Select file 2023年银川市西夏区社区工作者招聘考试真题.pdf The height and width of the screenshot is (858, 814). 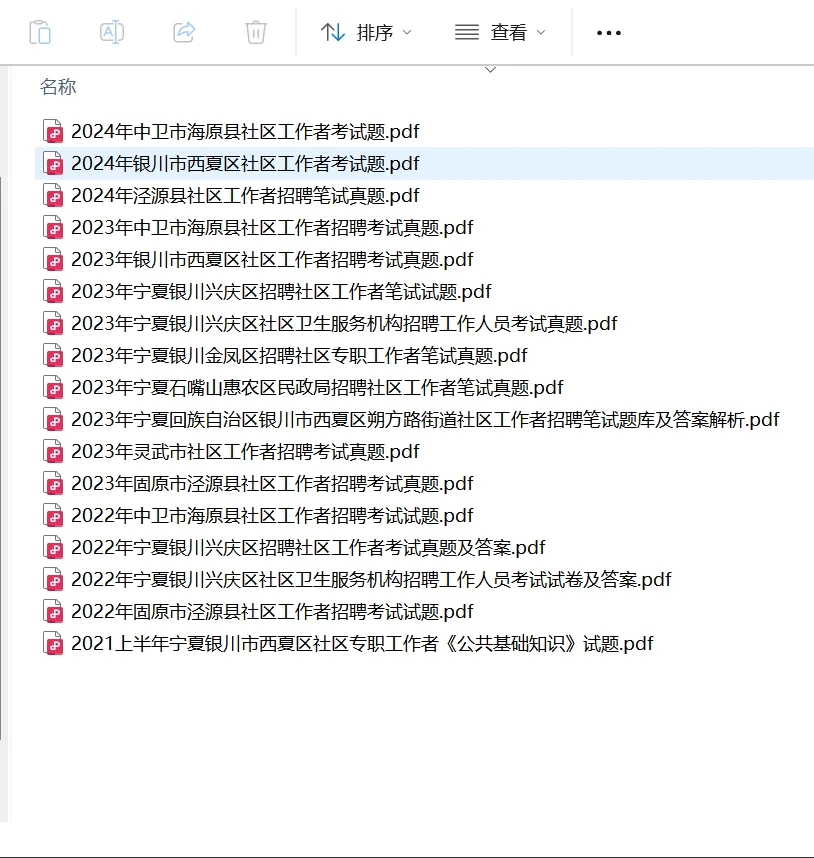click(x=272, y=259)
